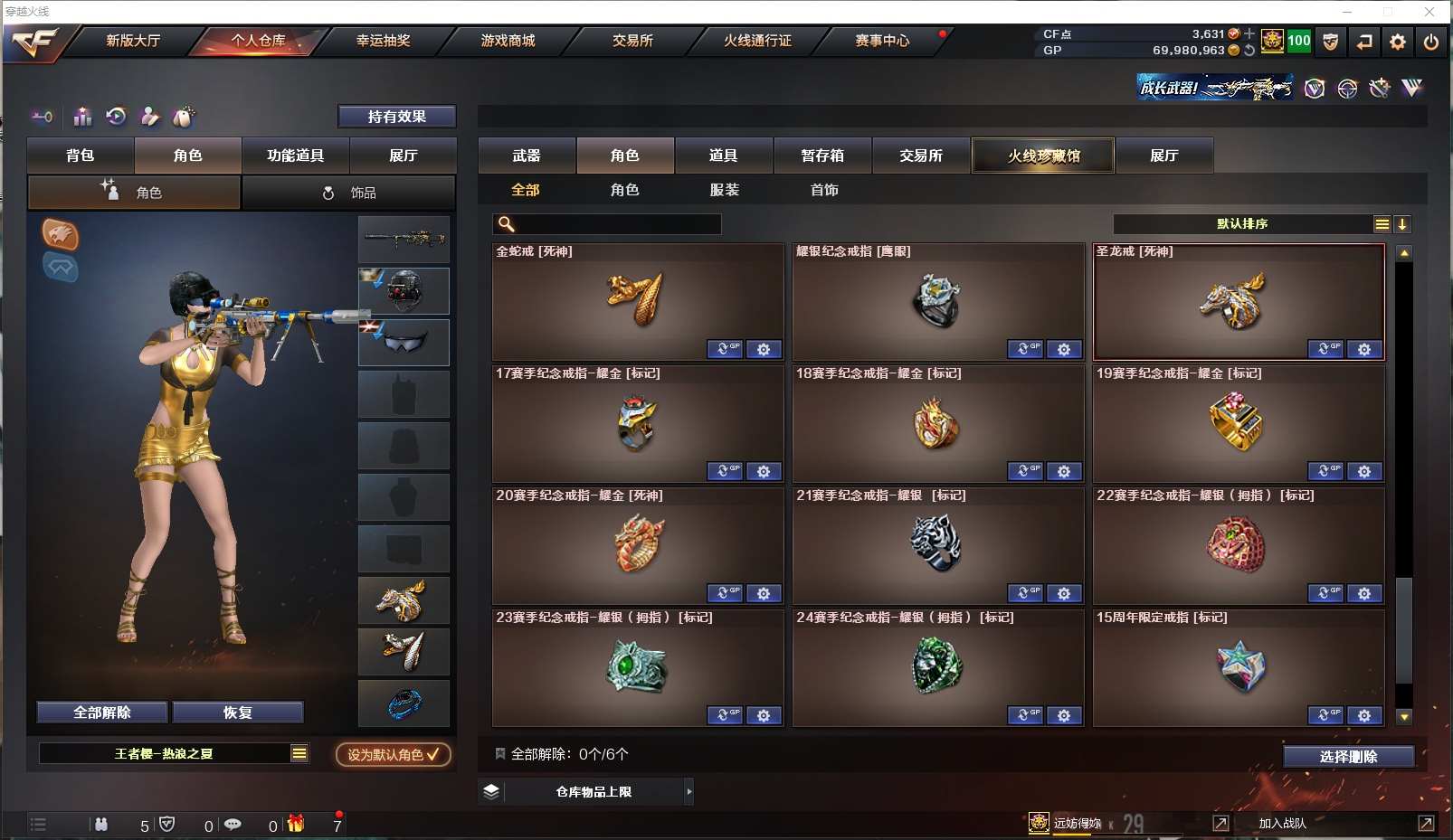Viewport: 1453px width, 840px height.
Task: Click the 选择删除 button
Action: [x=1348, y=757]
